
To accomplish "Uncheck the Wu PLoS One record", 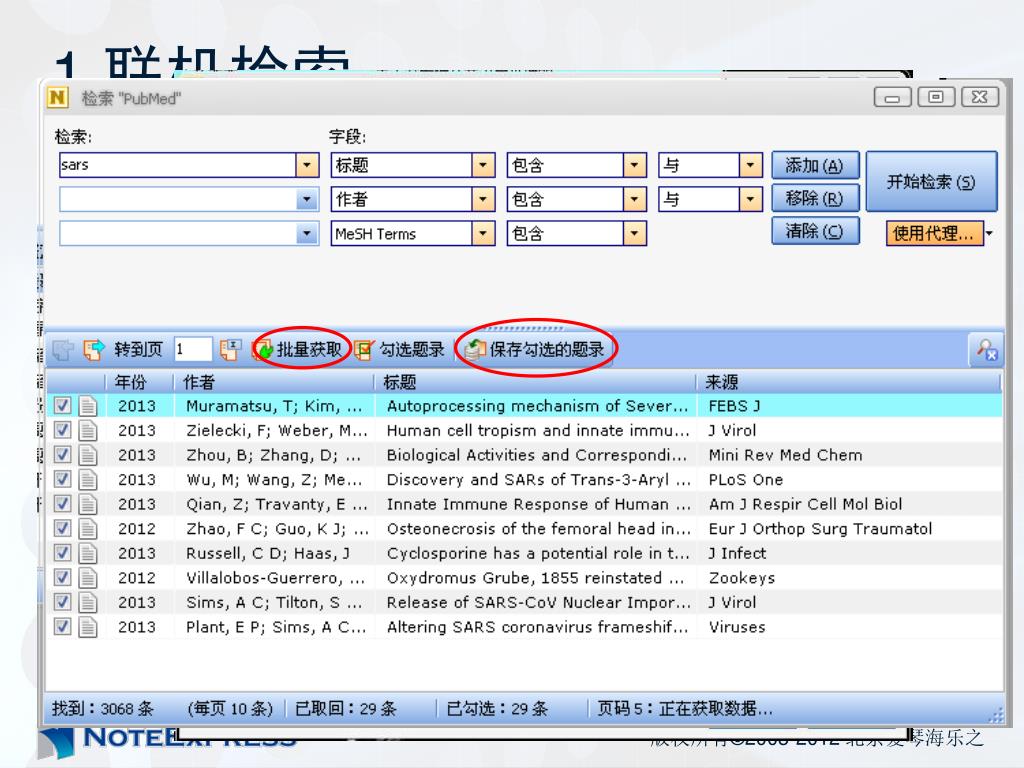I will tap(62, 480).
